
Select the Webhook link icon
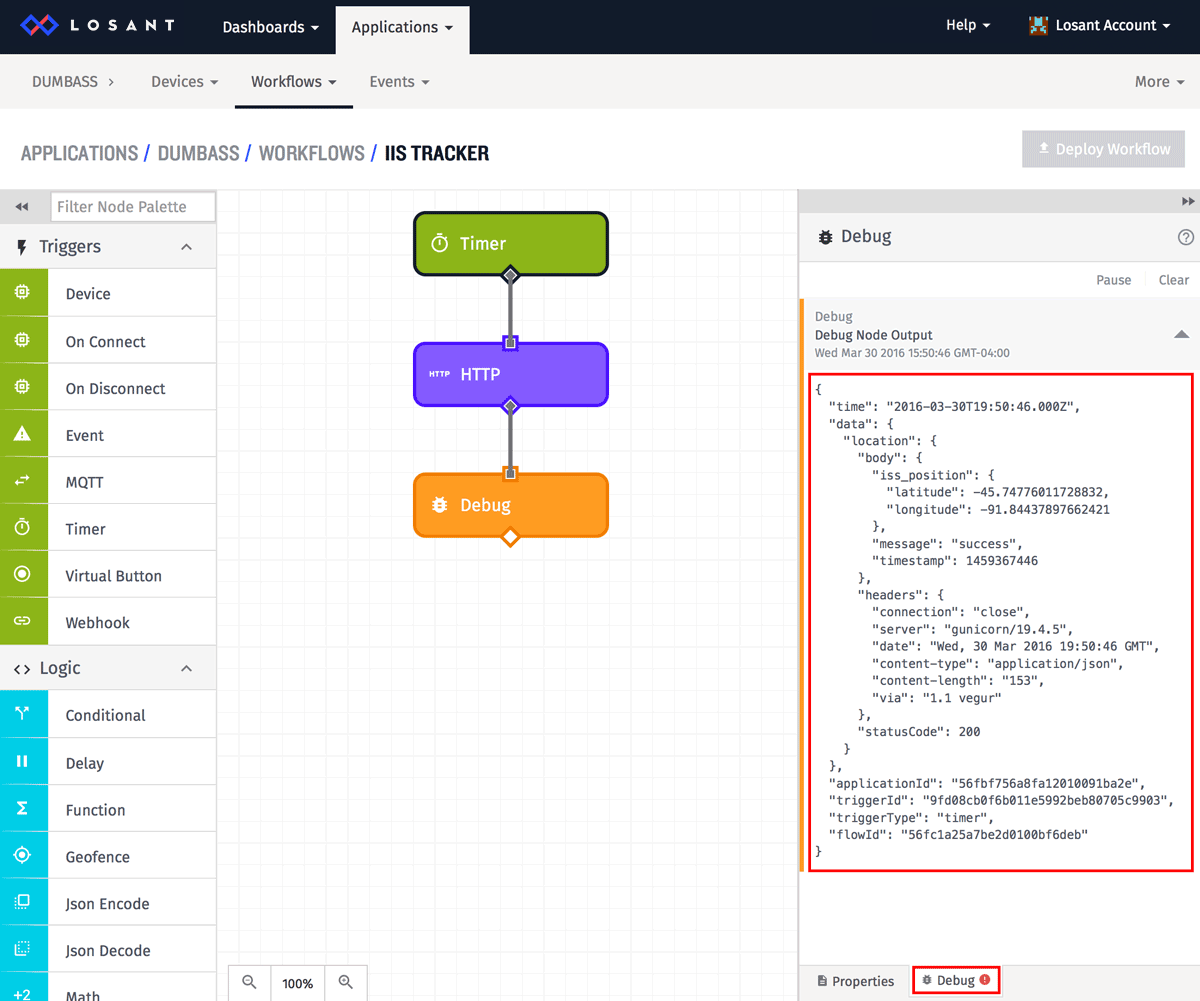click(23, 622)
